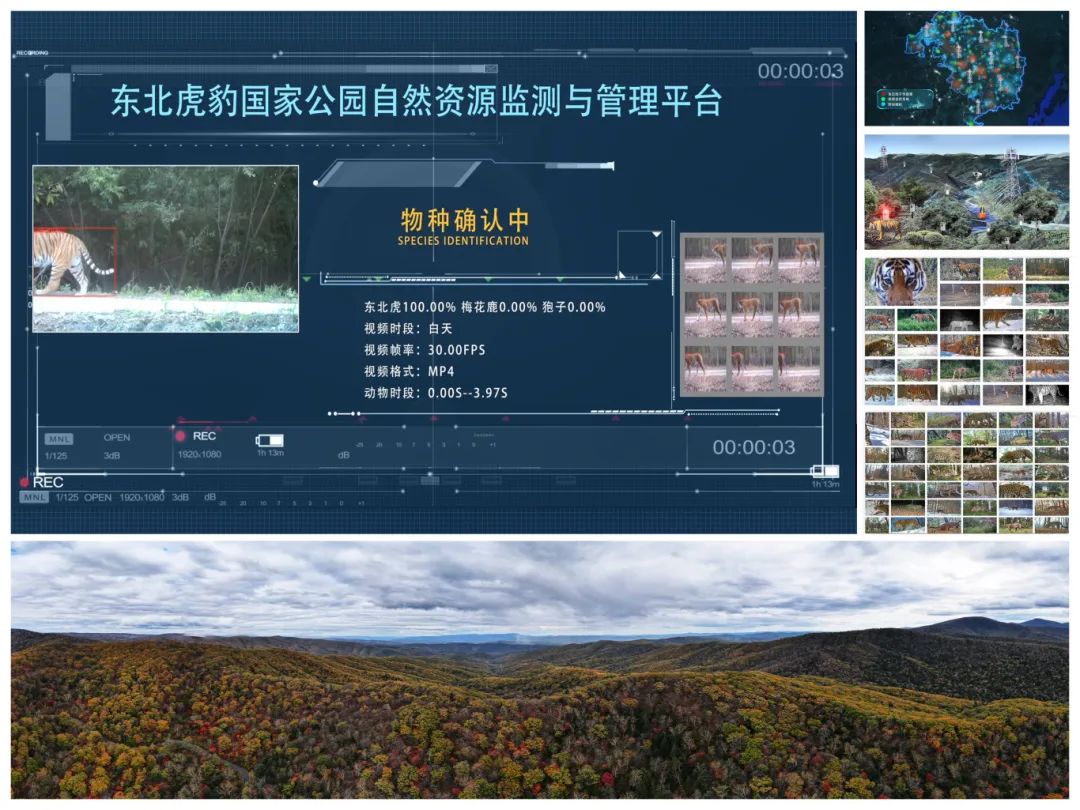
Task: Click the SPECIES IDENTIFICATION subtitle
Action: tap(463, 241)
